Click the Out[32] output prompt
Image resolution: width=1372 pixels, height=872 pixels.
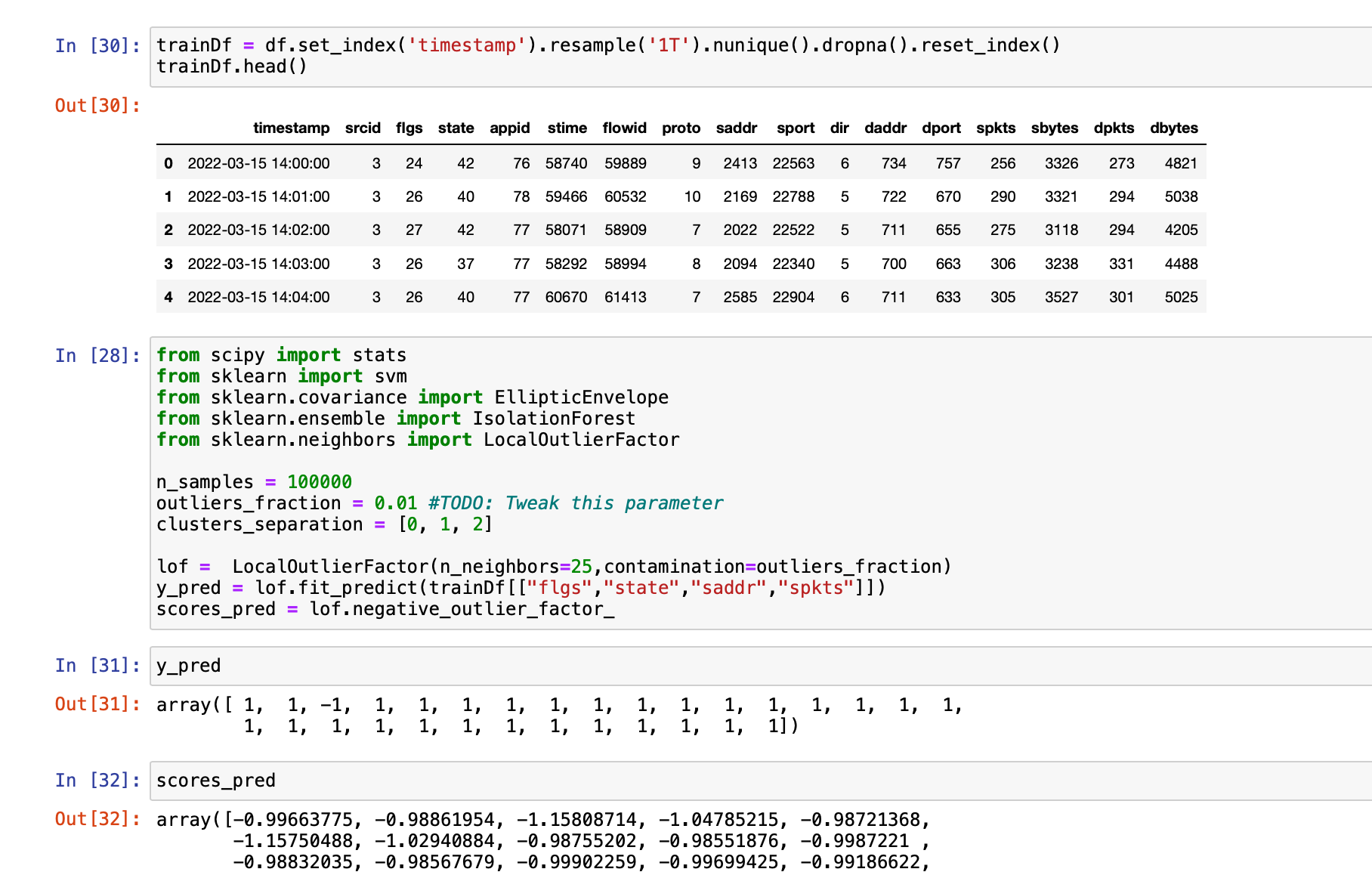pos(97,819)
